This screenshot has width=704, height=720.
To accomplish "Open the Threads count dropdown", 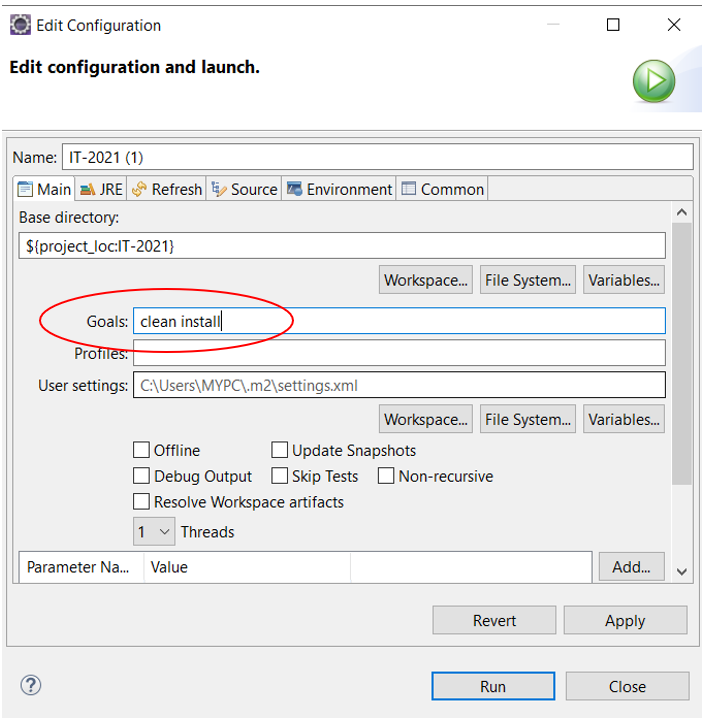I will [154, 532].
